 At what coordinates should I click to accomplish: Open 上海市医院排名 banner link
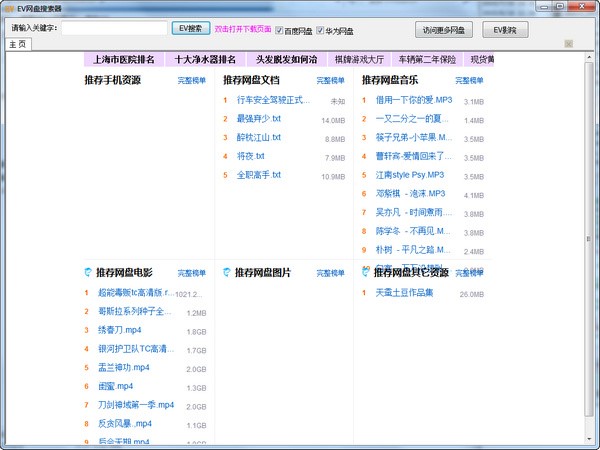(x=124, y=59)
